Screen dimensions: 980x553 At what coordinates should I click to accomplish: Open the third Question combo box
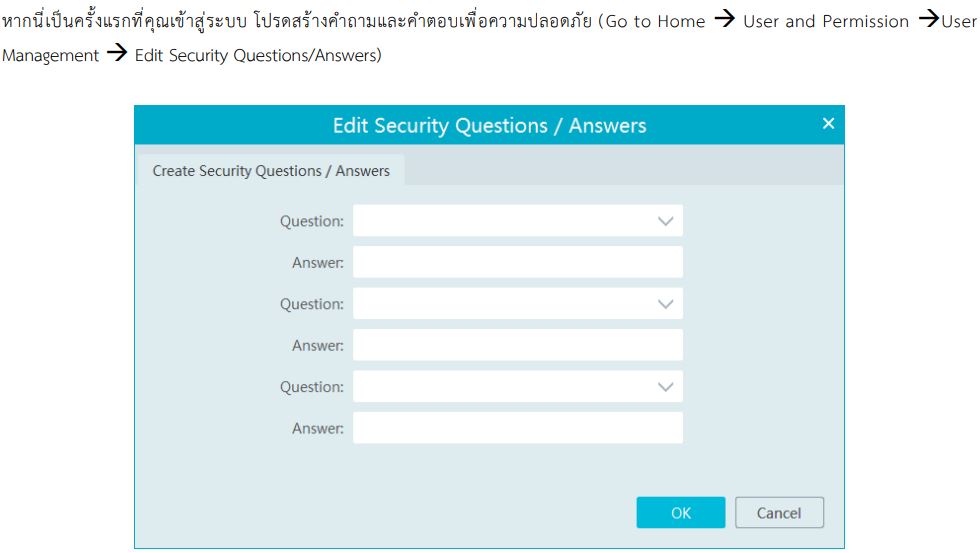click(500, 387)
